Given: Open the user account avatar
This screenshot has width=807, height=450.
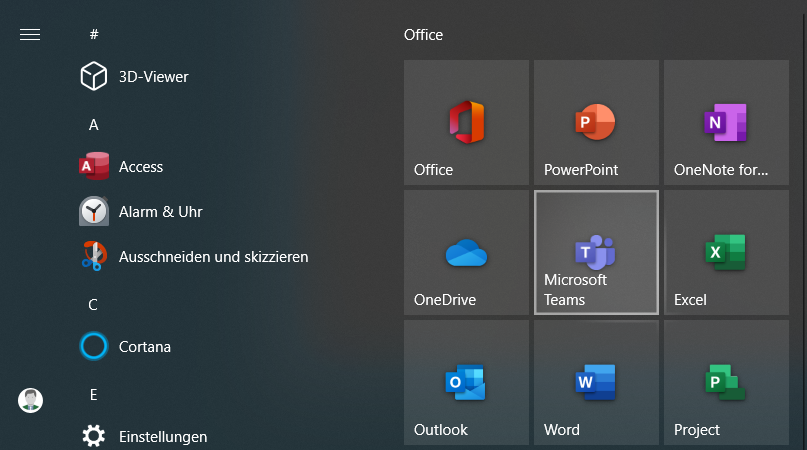Looking at the screenshot, I should 30,400.
